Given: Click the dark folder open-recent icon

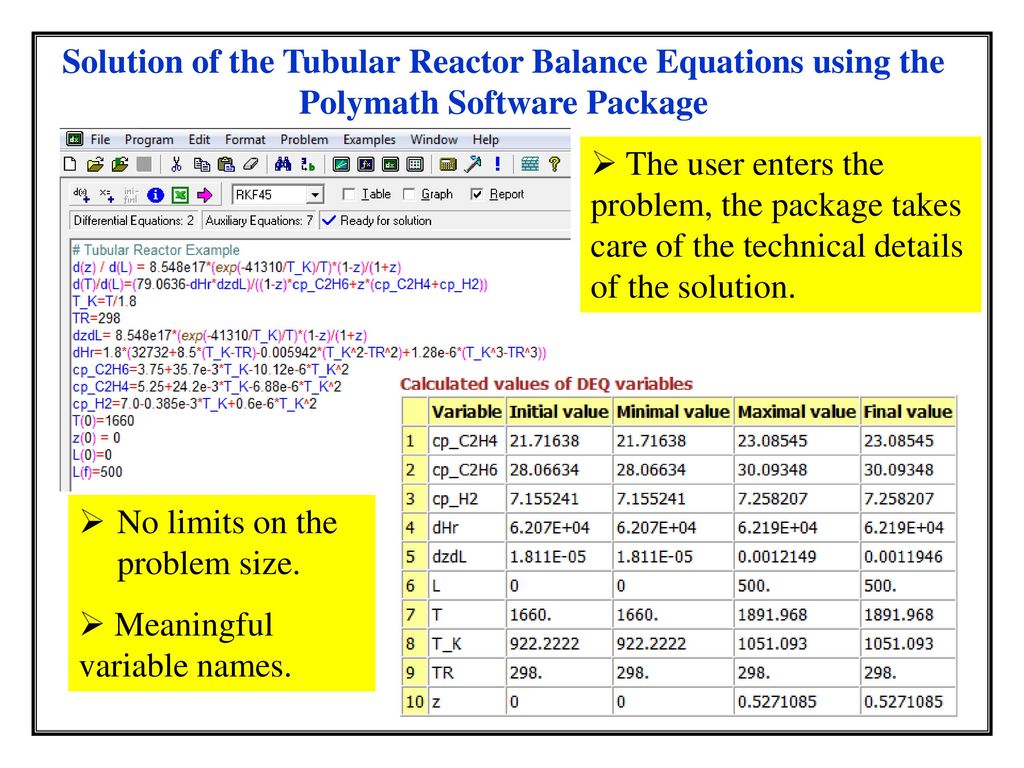Looking at the screenshot, I should coord(120,165).
